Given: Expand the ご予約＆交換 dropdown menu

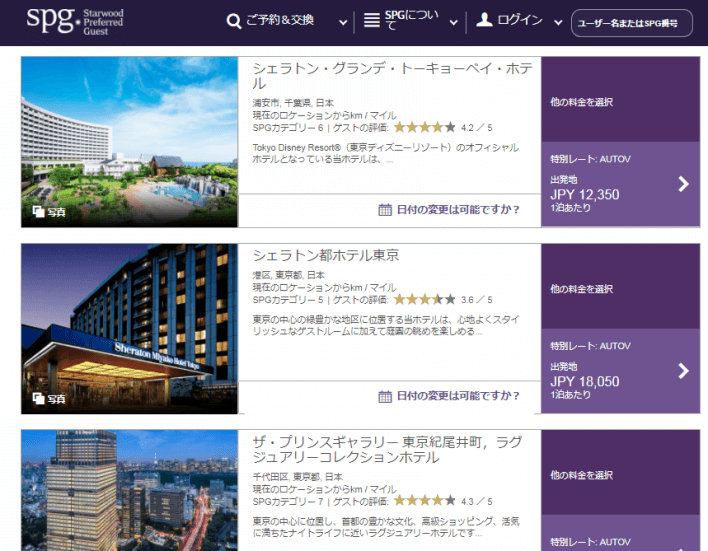Looking at the screenshot, I should [344, 22].
